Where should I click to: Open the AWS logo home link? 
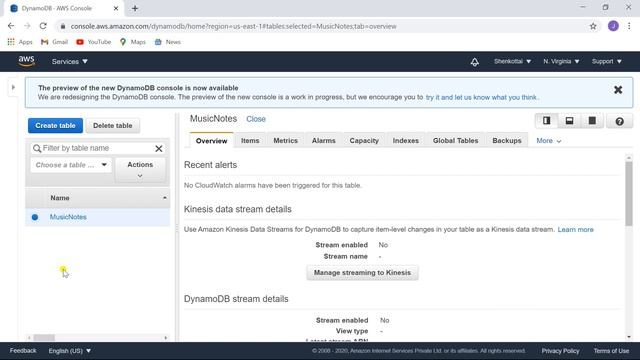(x=27, y=61)
